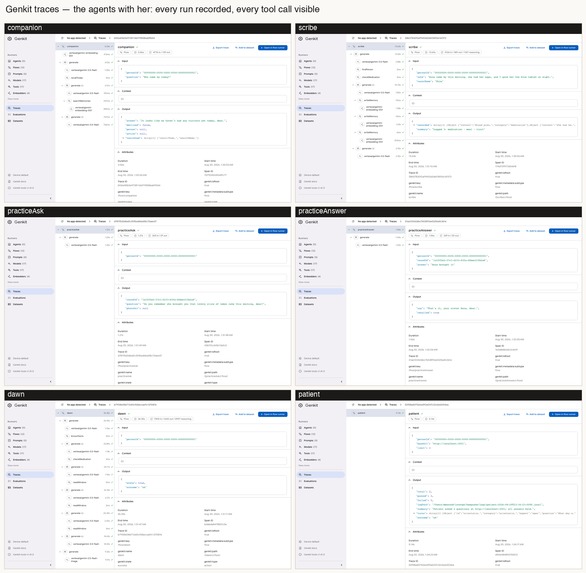Screen dimensions: 586x573
Task: Collapse the Attributes section in the dawn panel
Action: (119, 501)
